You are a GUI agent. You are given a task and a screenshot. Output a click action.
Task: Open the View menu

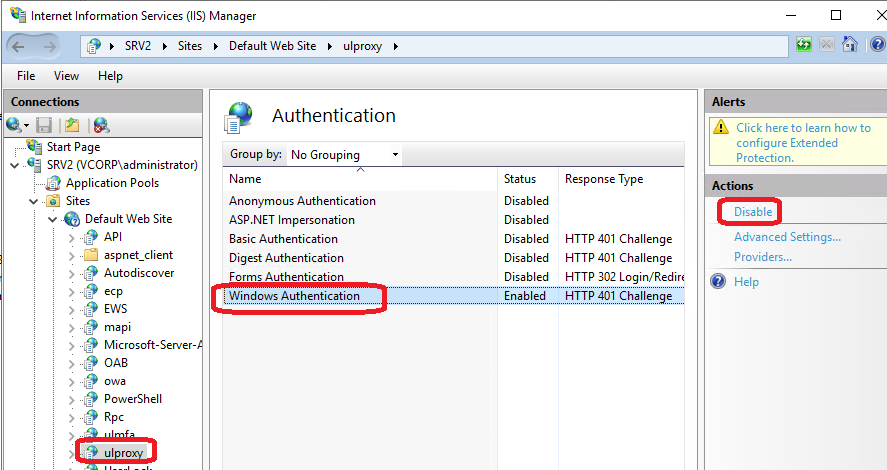66,76
